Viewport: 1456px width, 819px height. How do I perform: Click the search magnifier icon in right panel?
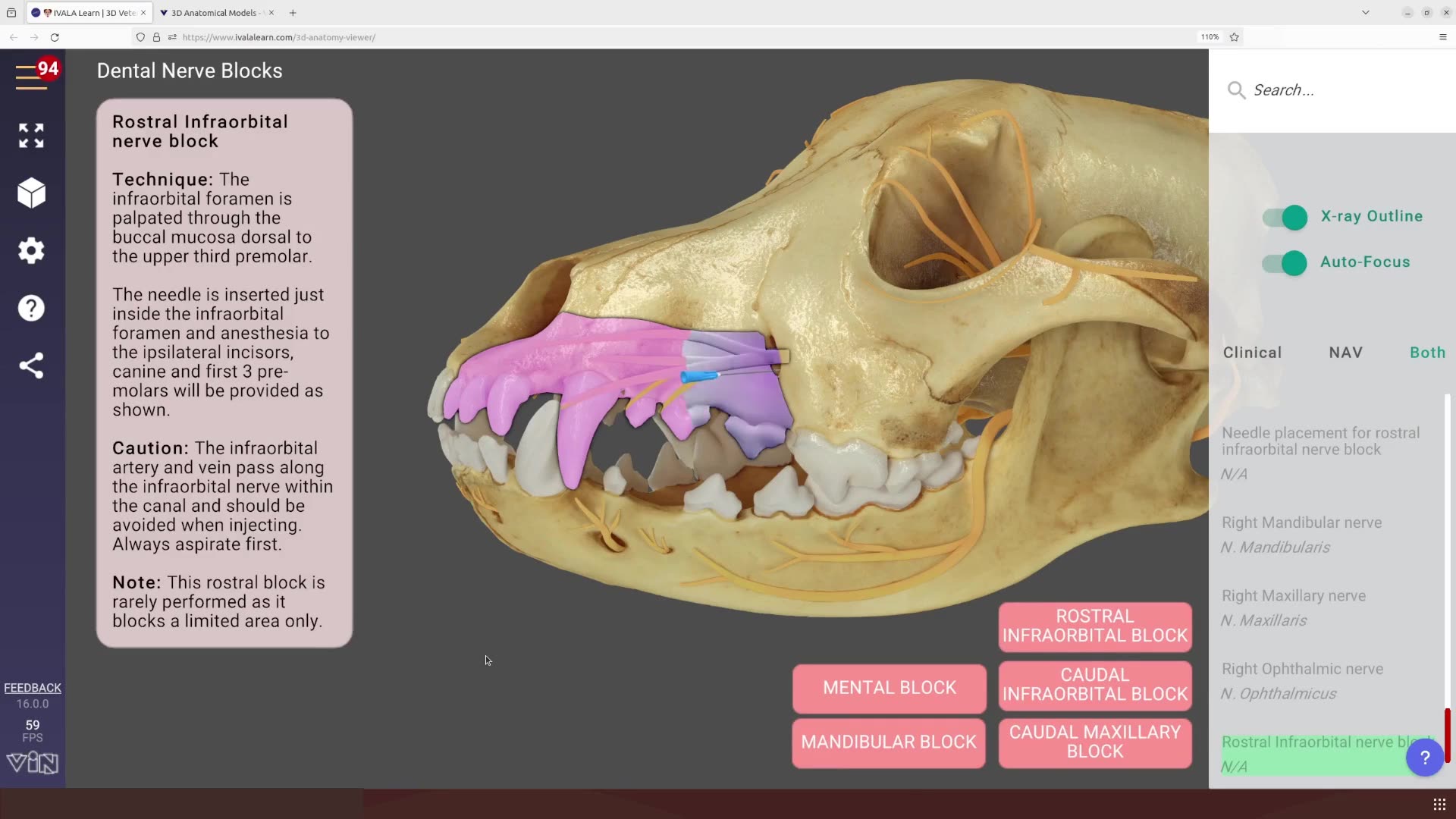click(x=1236, y=89)
